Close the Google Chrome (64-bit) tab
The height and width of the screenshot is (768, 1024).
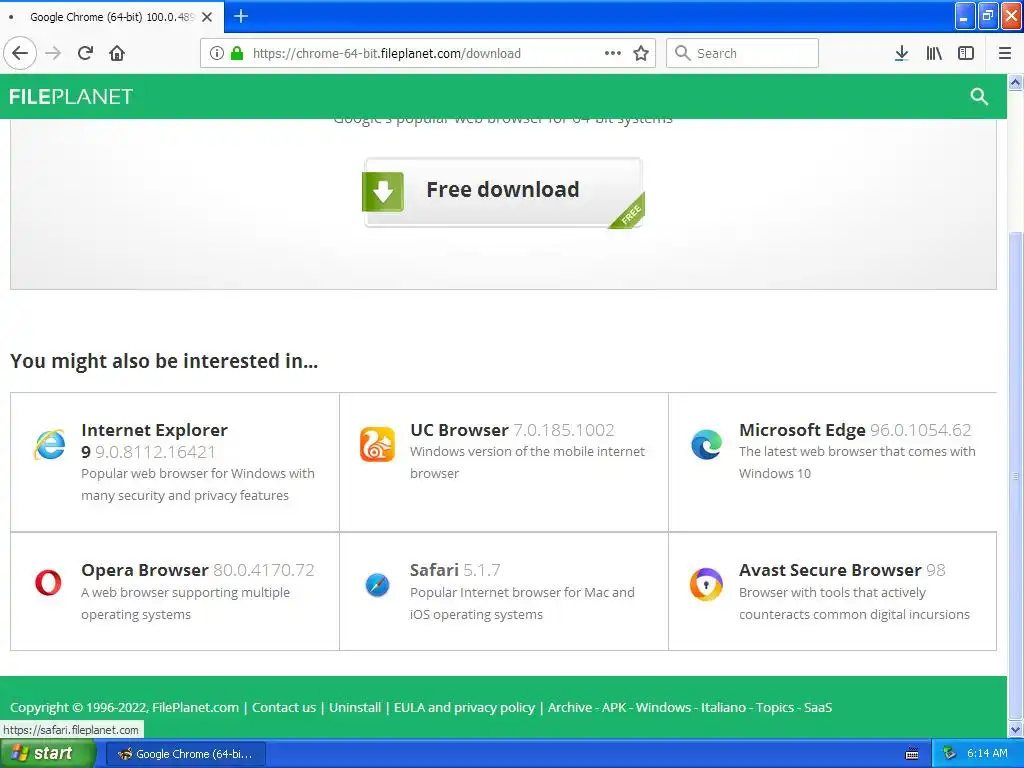pos(207,17)
